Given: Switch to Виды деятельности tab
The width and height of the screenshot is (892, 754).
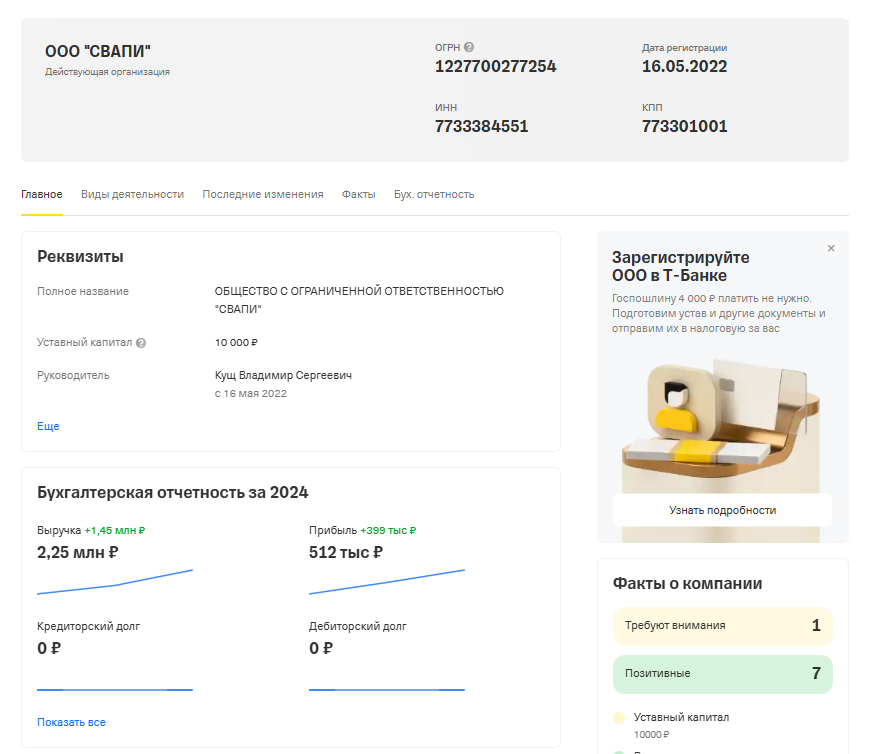Looking at the screenshot, I should 132,194.
